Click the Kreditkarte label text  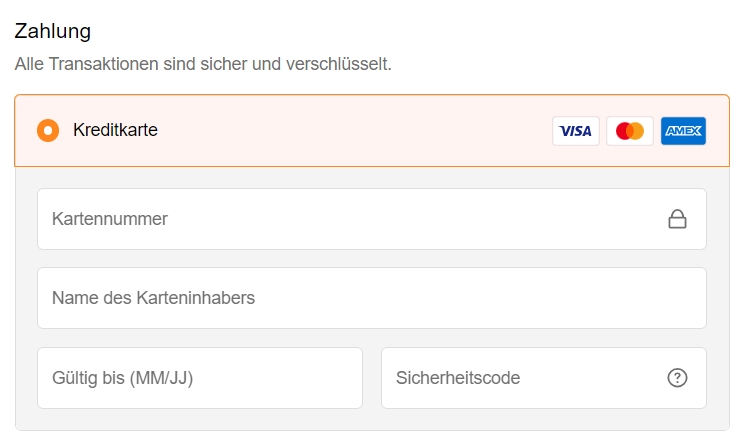pos(115,130)
